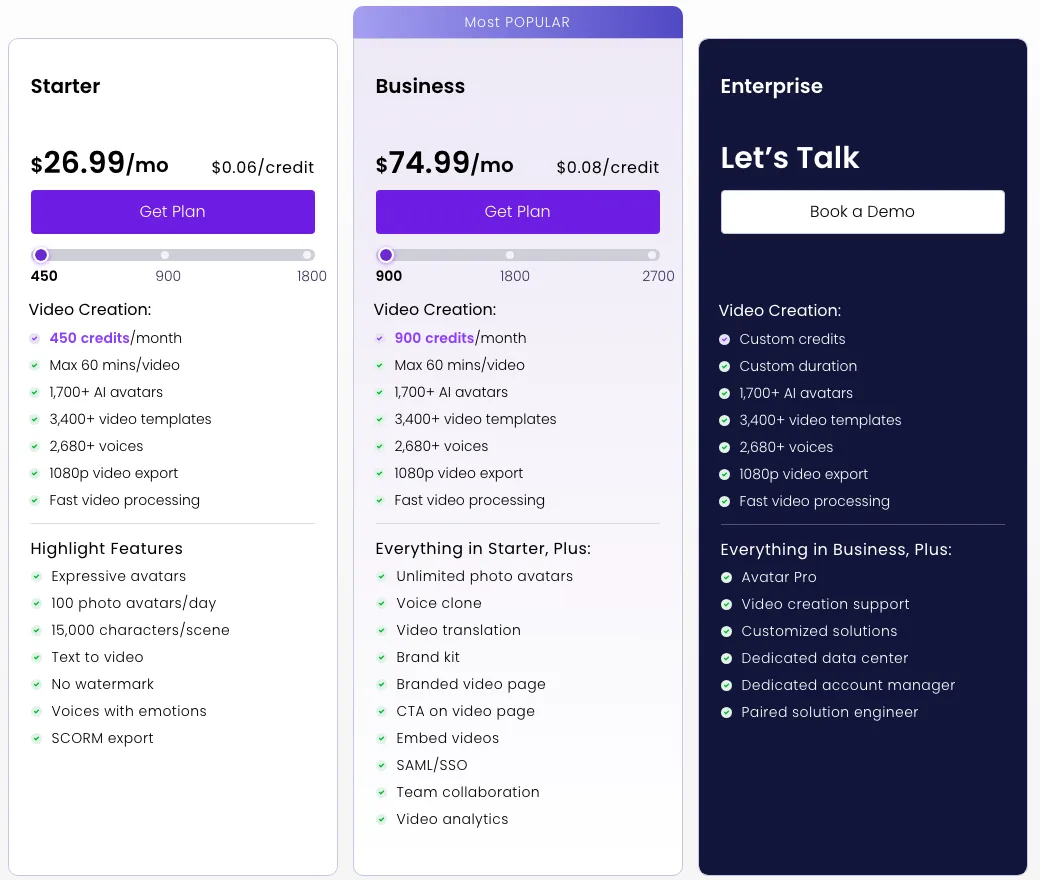Viewport: 1040px width, 880px height.
Task: Click checkmark beside Brand kit
Action: [381, 657]
